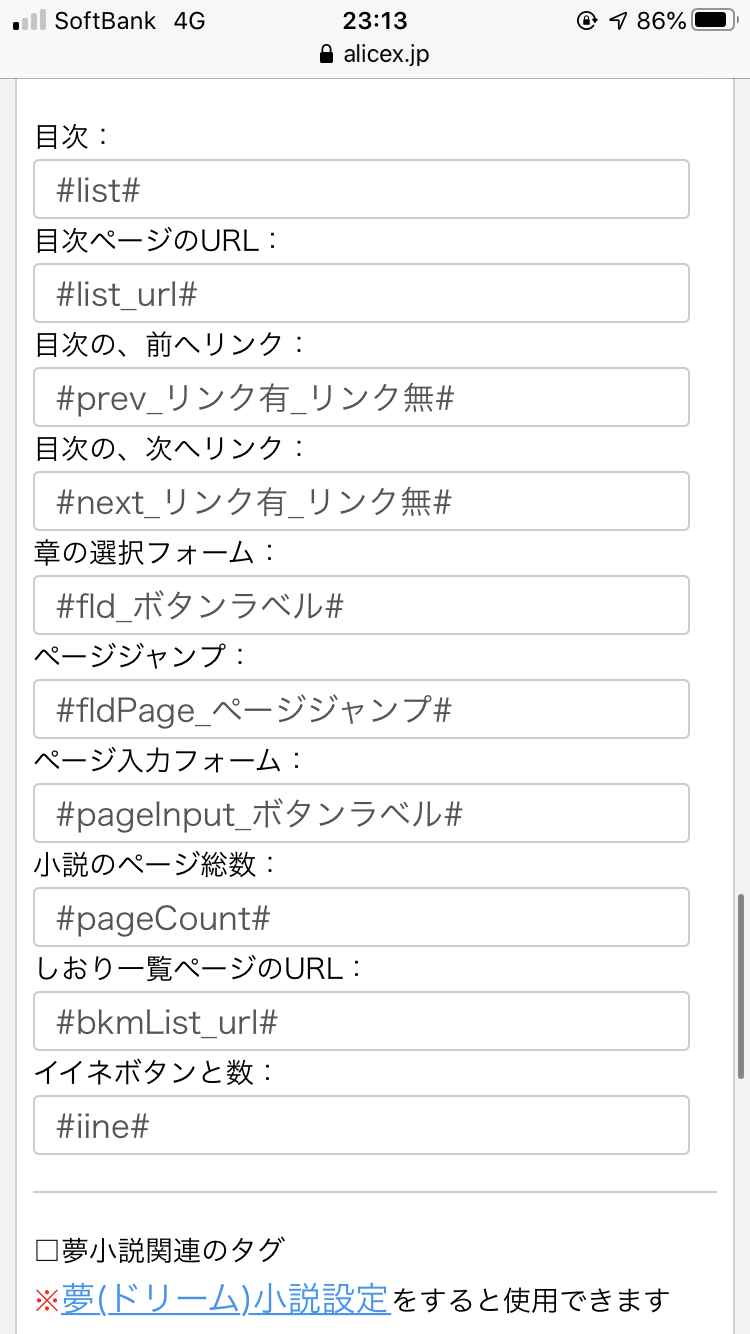750x1334 pixels.
Task: Tap the location arrow status icon
Action: click(618, 20)
